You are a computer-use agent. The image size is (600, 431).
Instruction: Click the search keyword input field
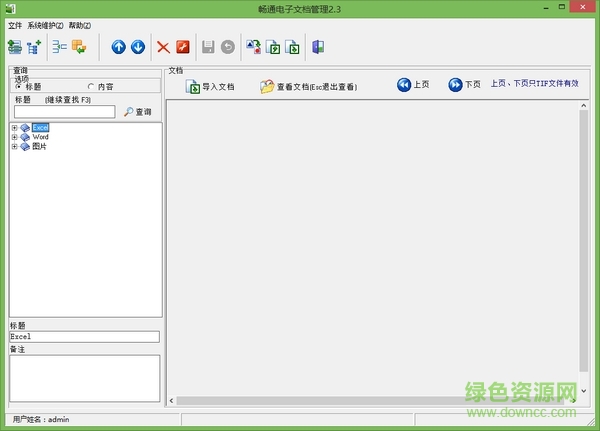[x=64, y=112]
